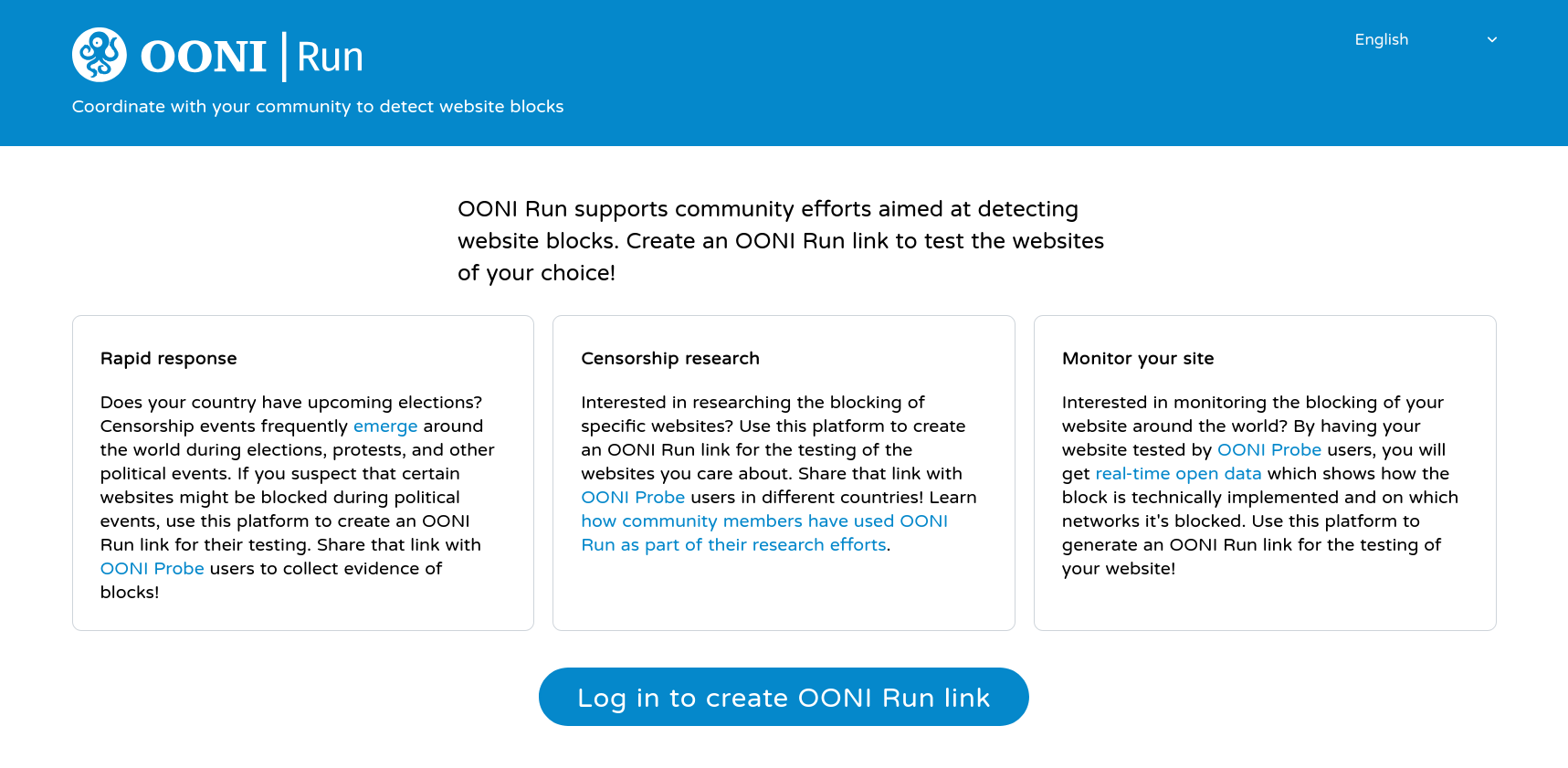Click the OONI octopus logo icon

pos(100,55)
